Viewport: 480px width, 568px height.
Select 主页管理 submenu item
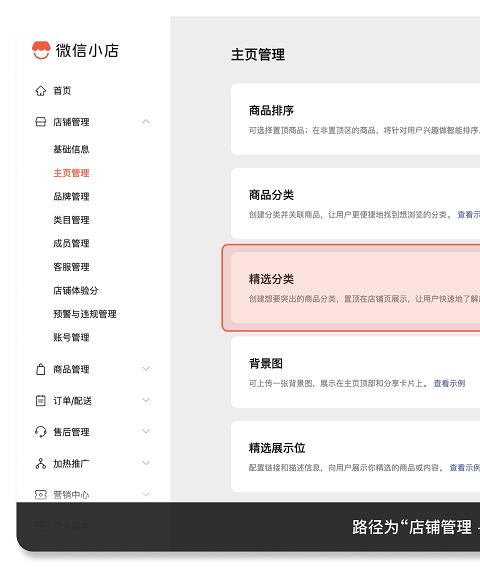[71, 173]
